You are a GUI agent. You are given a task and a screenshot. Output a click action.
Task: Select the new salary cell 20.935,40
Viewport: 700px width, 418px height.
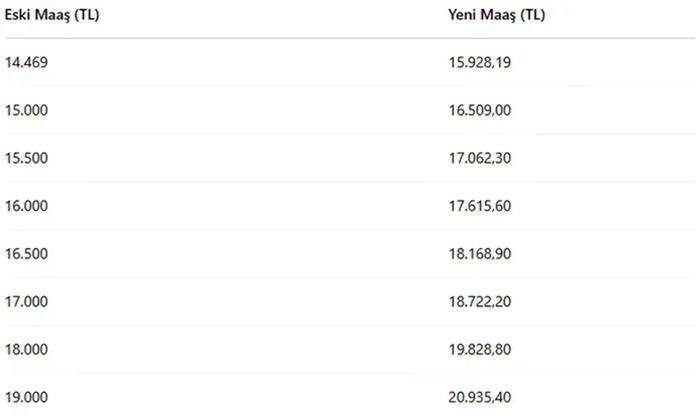[479, 397]
